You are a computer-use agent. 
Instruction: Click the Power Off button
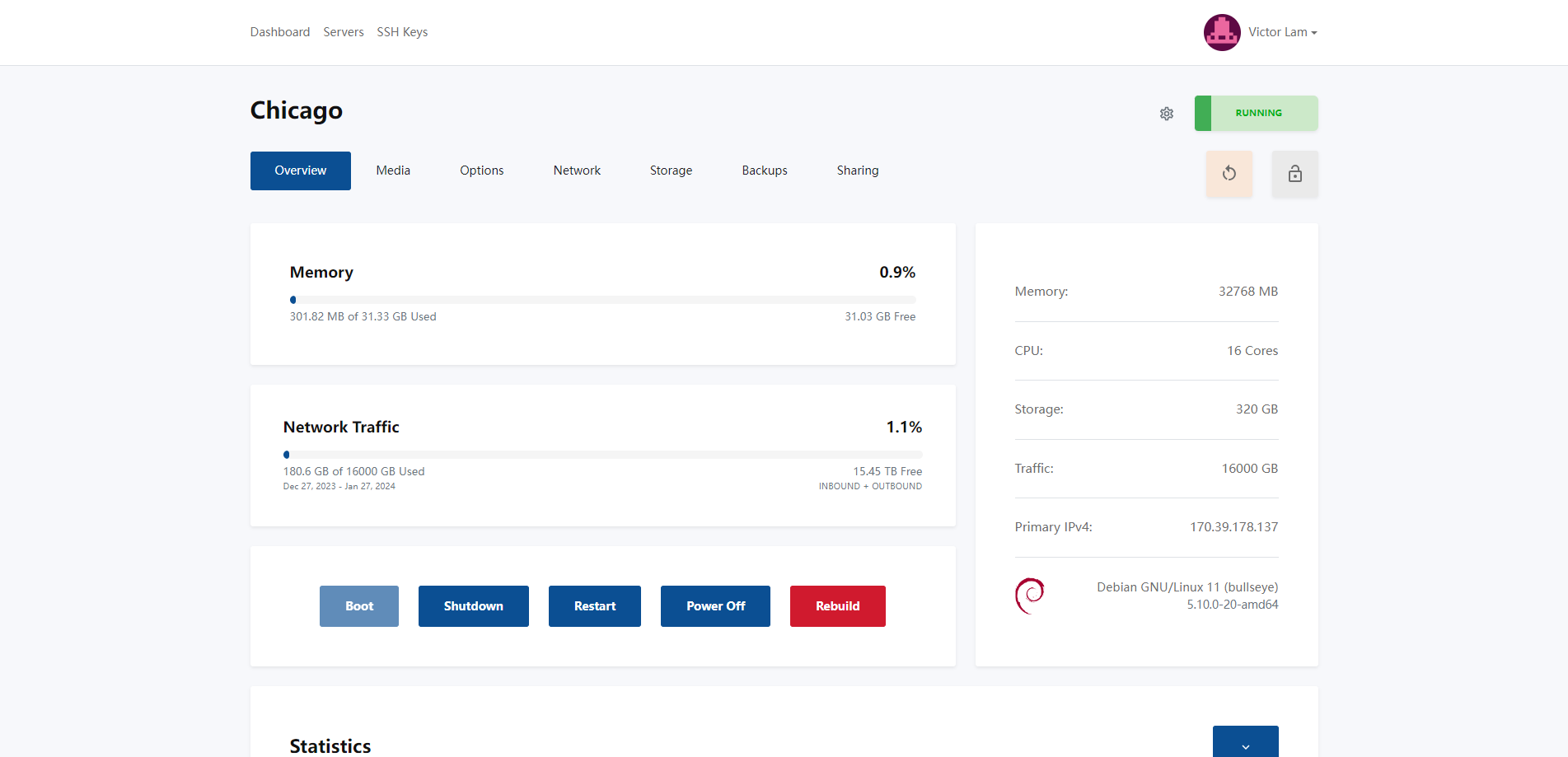pos(715,606)
